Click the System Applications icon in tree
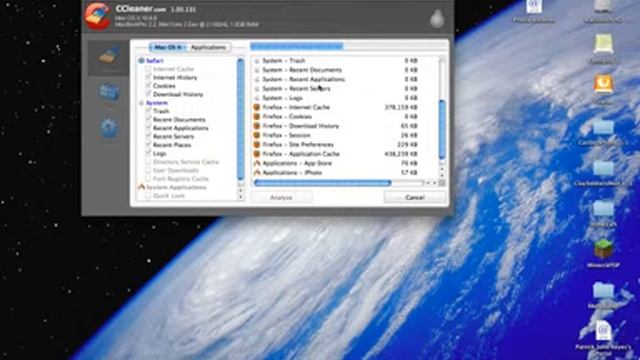The height and width of the screenshot is (360, 640). (x=141, y=187)
